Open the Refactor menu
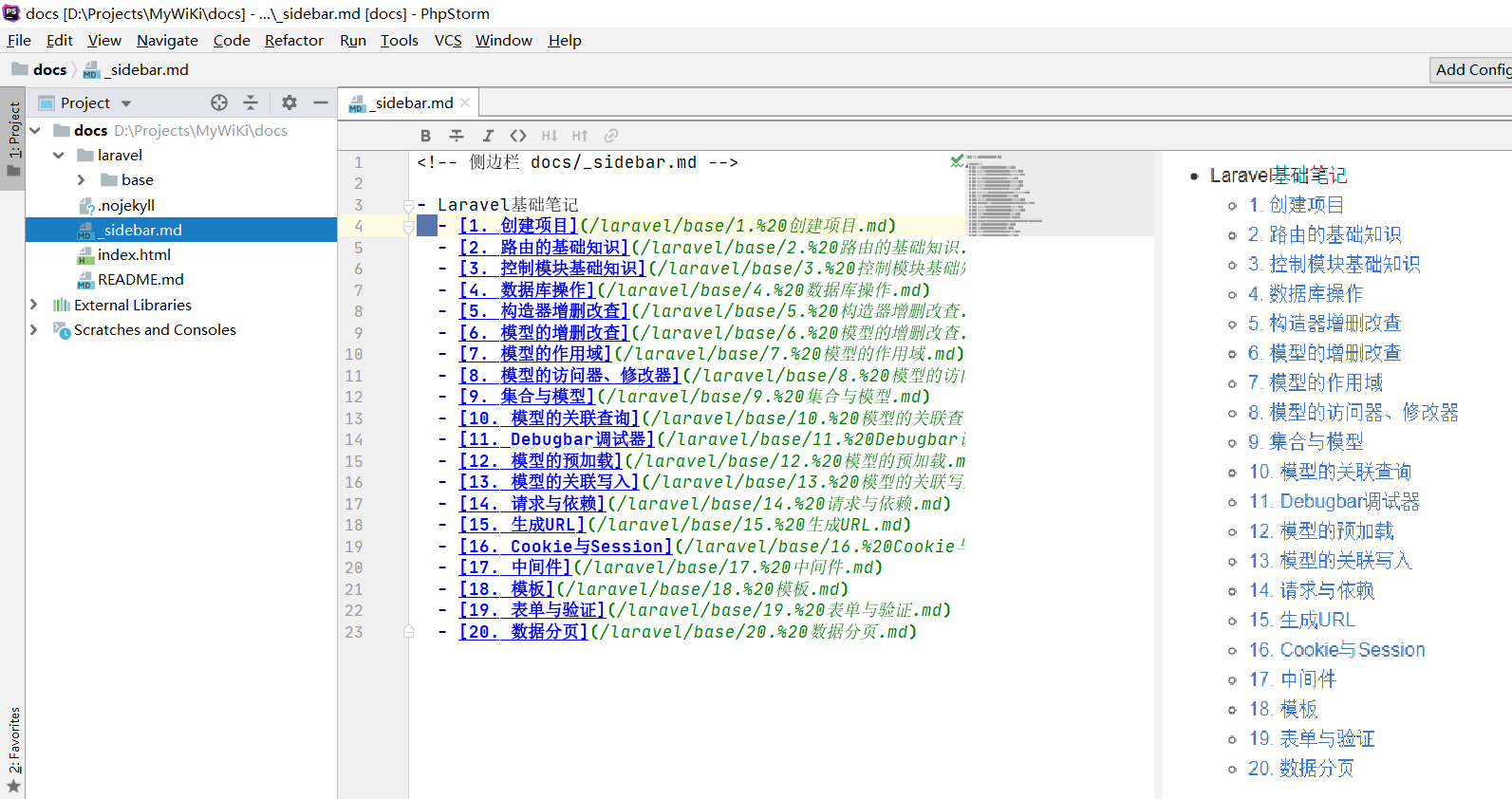The width and height of the screenshot is (1512, 799). [294, 40]
